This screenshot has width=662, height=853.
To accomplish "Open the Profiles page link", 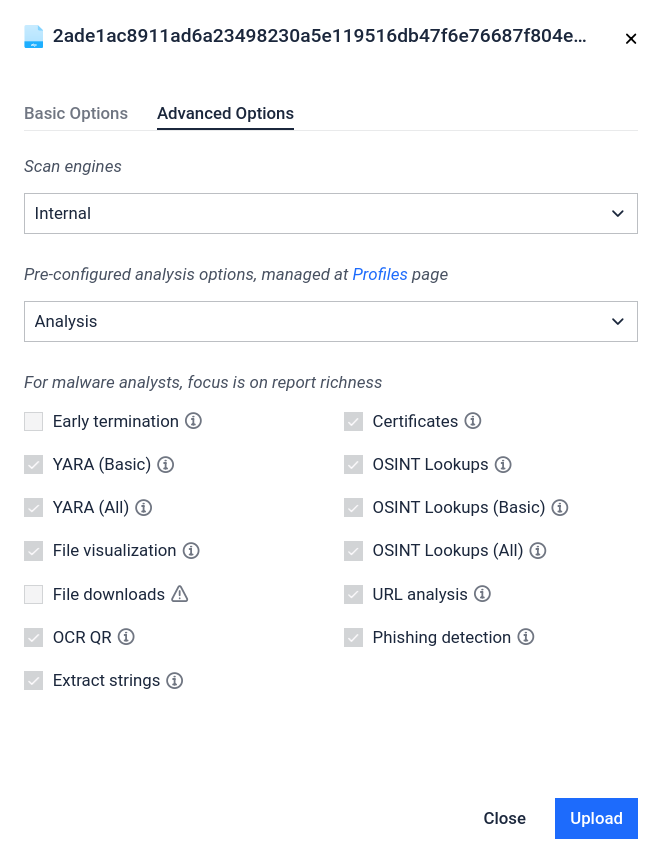I will (380, 273).
